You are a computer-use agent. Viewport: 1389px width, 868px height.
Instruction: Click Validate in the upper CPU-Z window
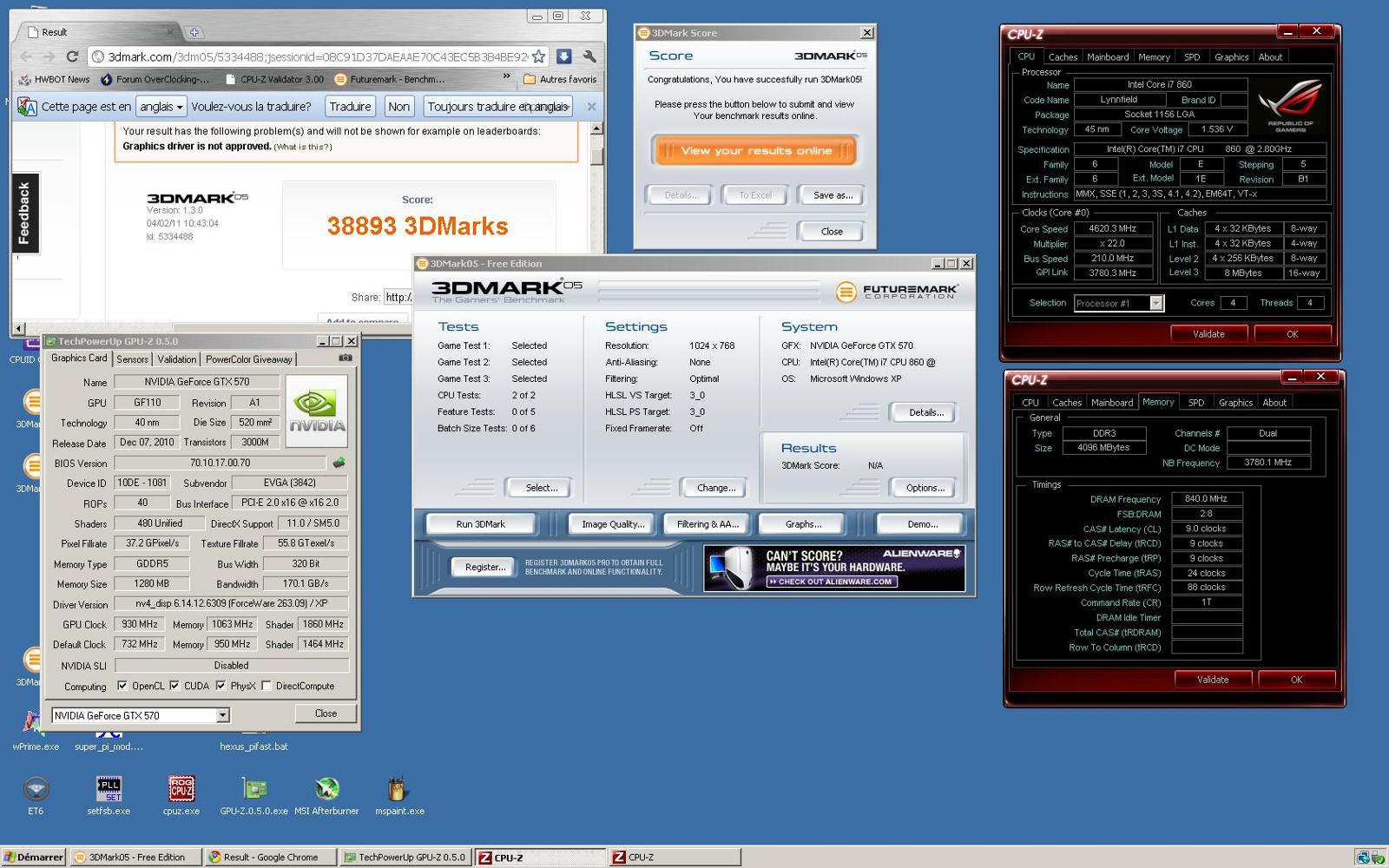pyautogui.click(x=1208, y=334)
